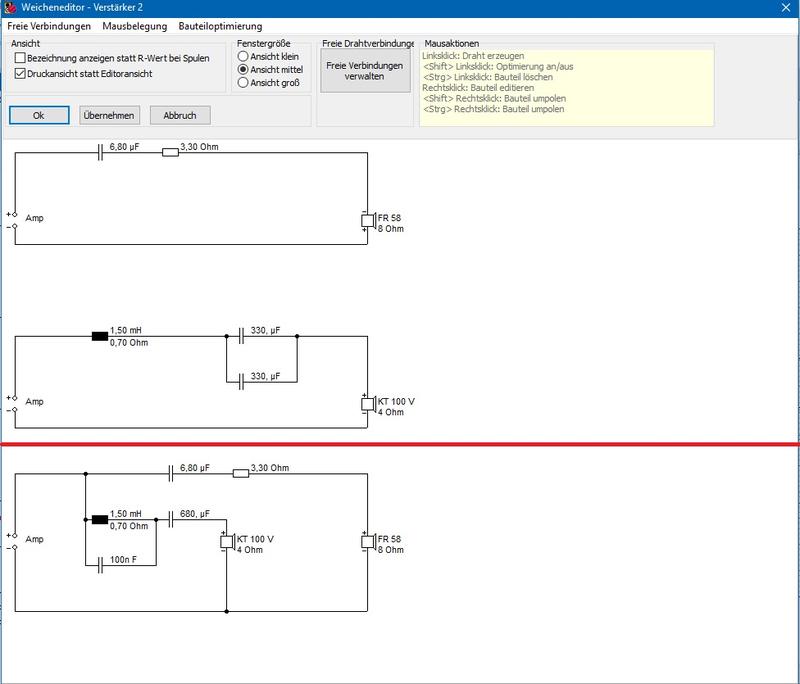The width and height of the screenshot is (800, 684).
Task: Click the KT 100 V speaker in bottom circuit
Action: click(228, 542)
